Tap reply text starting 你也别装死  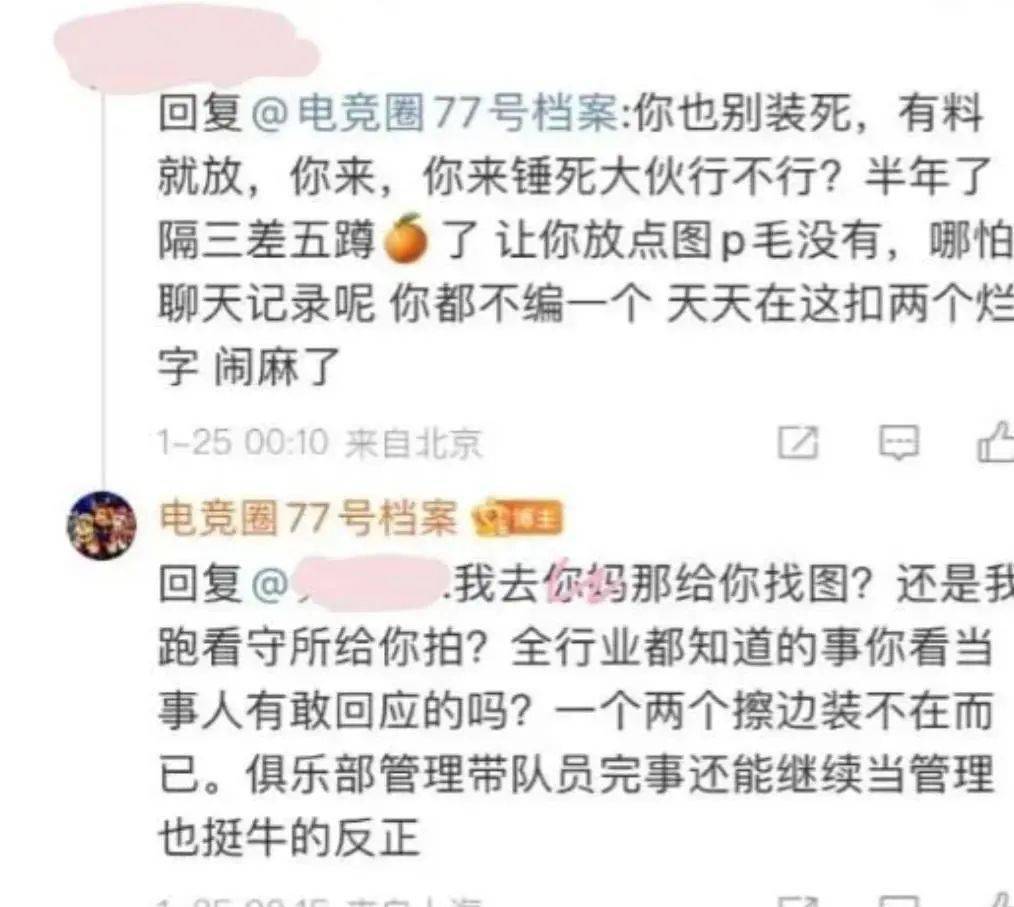click(x=585, y=240)
